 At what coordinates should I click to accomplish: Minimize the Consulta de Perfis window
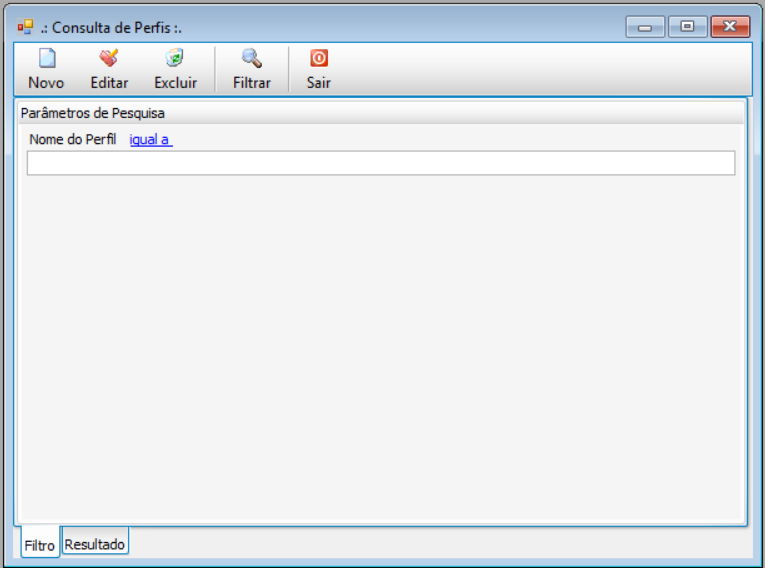(645, 27)
